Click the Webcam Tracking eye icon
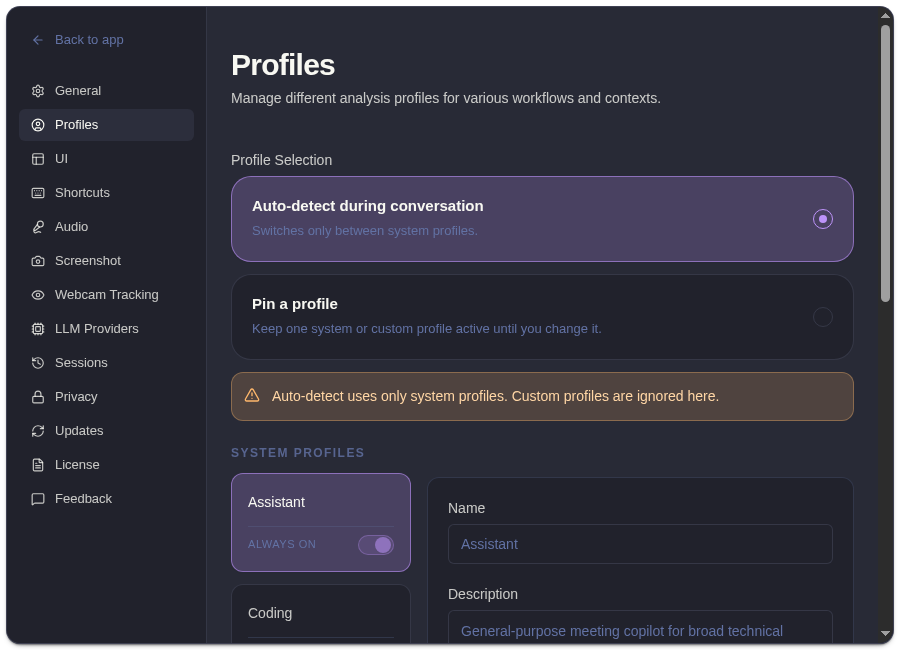The height and width of the screenshot is (650, 900). point(38,295)
